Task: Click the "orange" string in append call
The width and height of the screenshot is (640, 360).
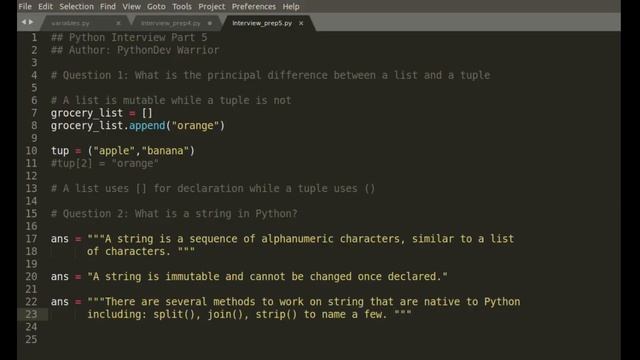Action: (195, 126)
